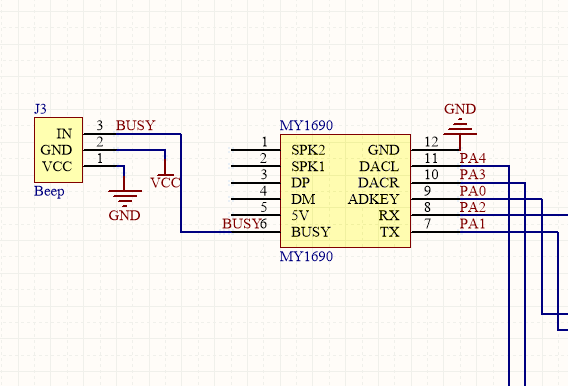
Task: Select the J3 designator text
Action: pos(40,109)
